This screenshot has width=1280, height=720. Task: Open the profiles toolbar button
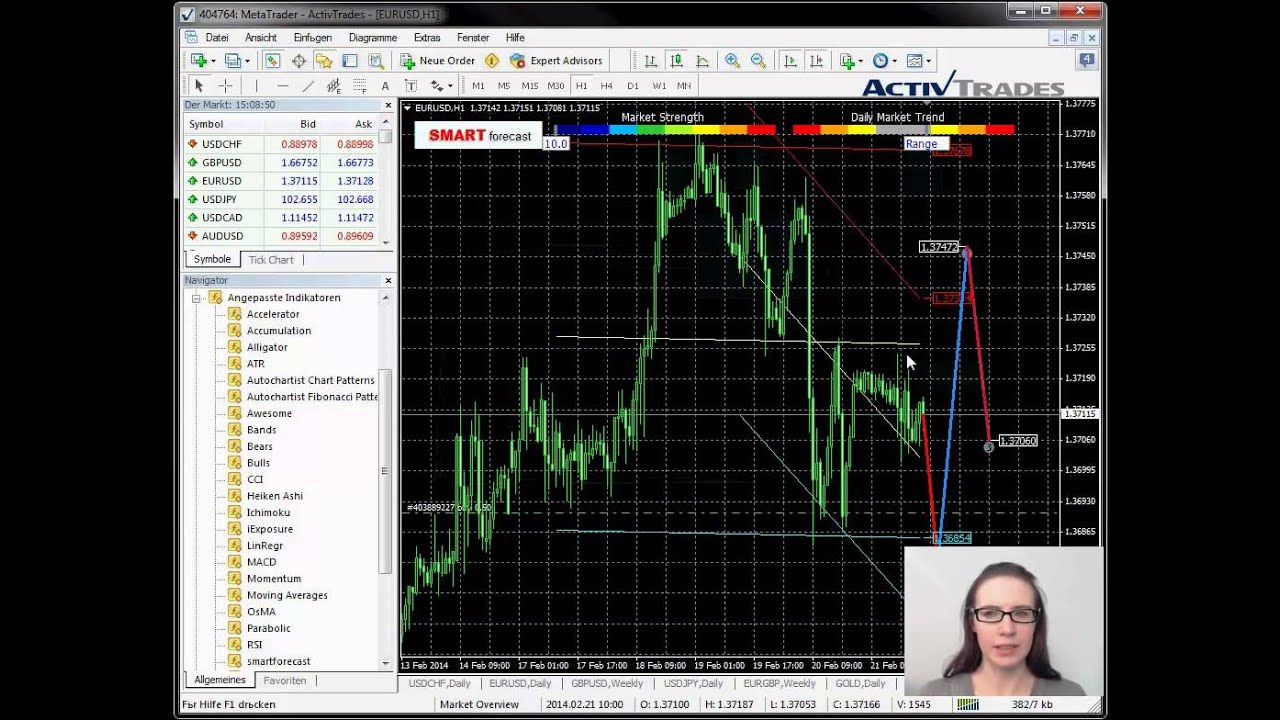coord(235,61)
